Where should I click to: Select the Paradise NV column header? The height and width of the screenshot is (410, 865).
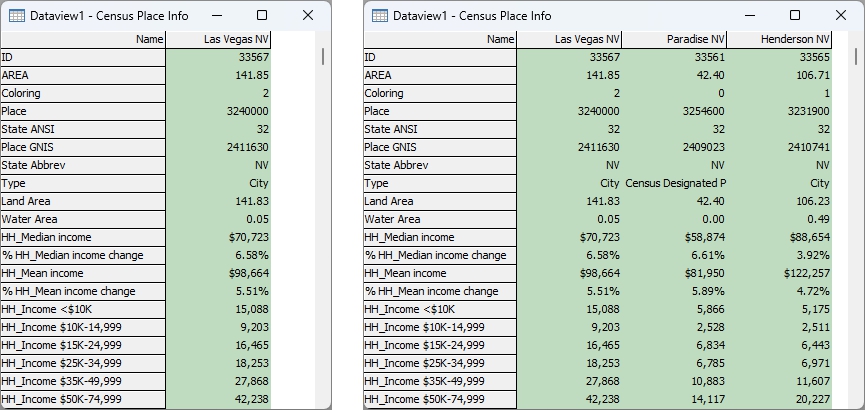(x=674, y=39)
